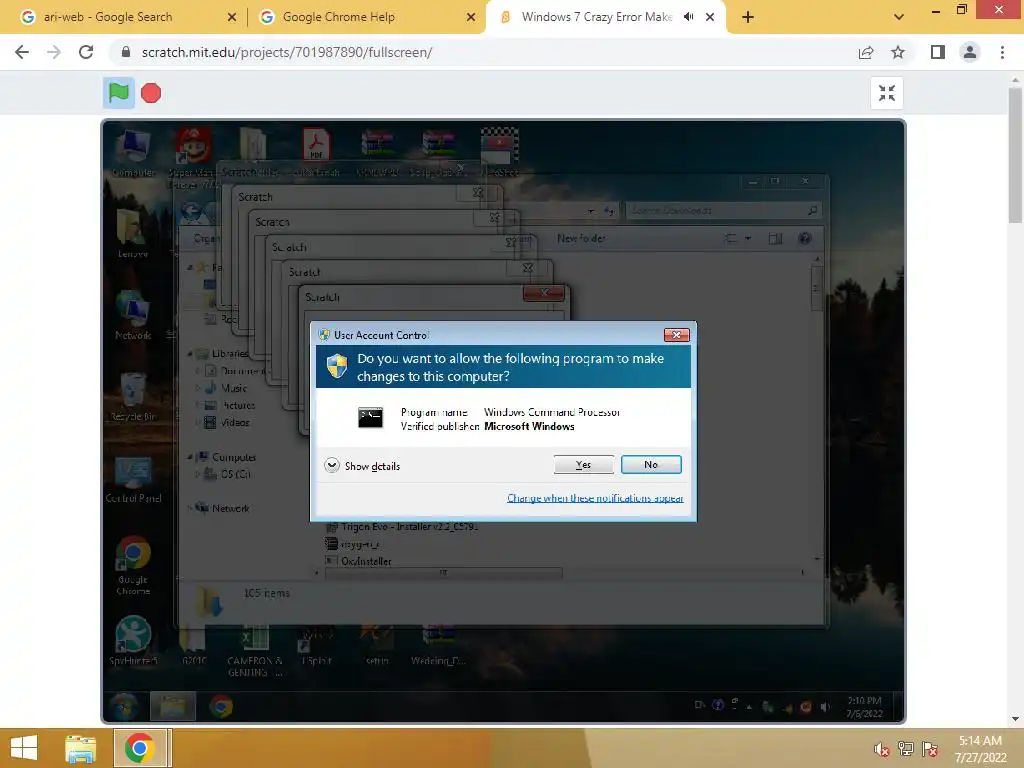Click the red stop sign button

pyautogui.click(x=151, y=93)
